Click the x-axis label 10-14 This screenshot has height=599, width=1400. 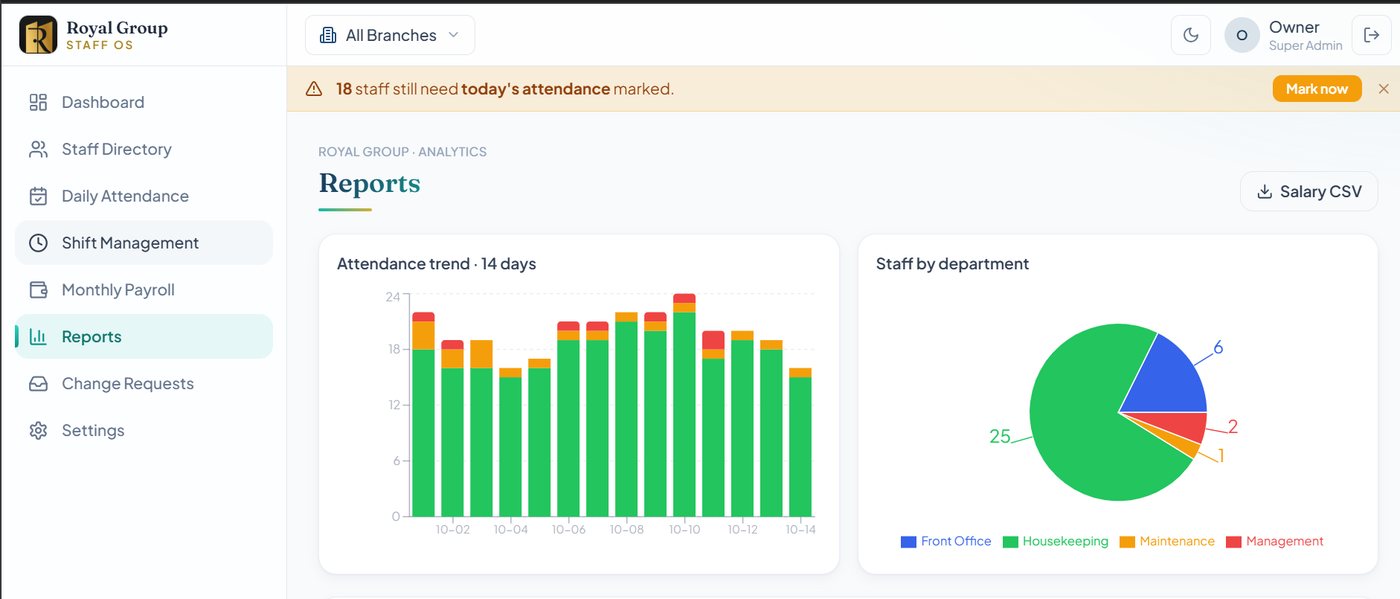coord(800,530)
